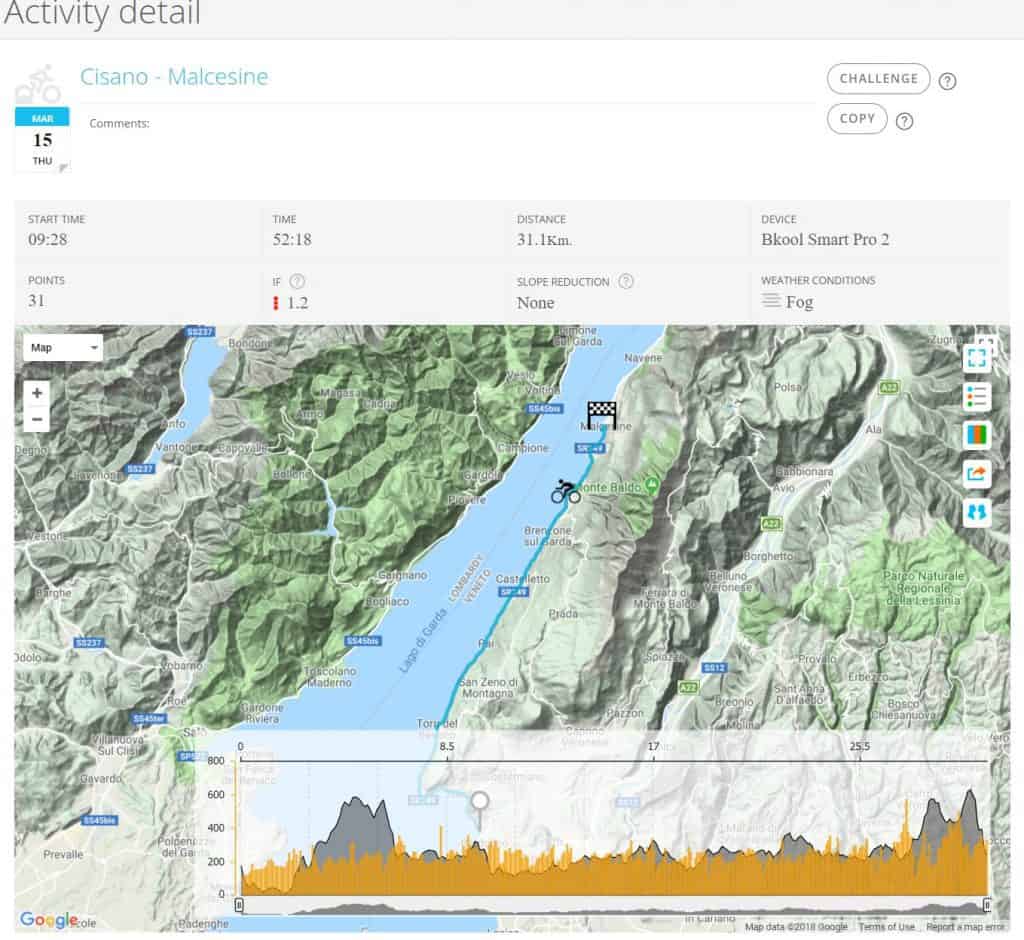The height and width of the screenshot is (940, 1024).
Task: Open the Cisano - Malcesine activity title
Action: point(174,77)
